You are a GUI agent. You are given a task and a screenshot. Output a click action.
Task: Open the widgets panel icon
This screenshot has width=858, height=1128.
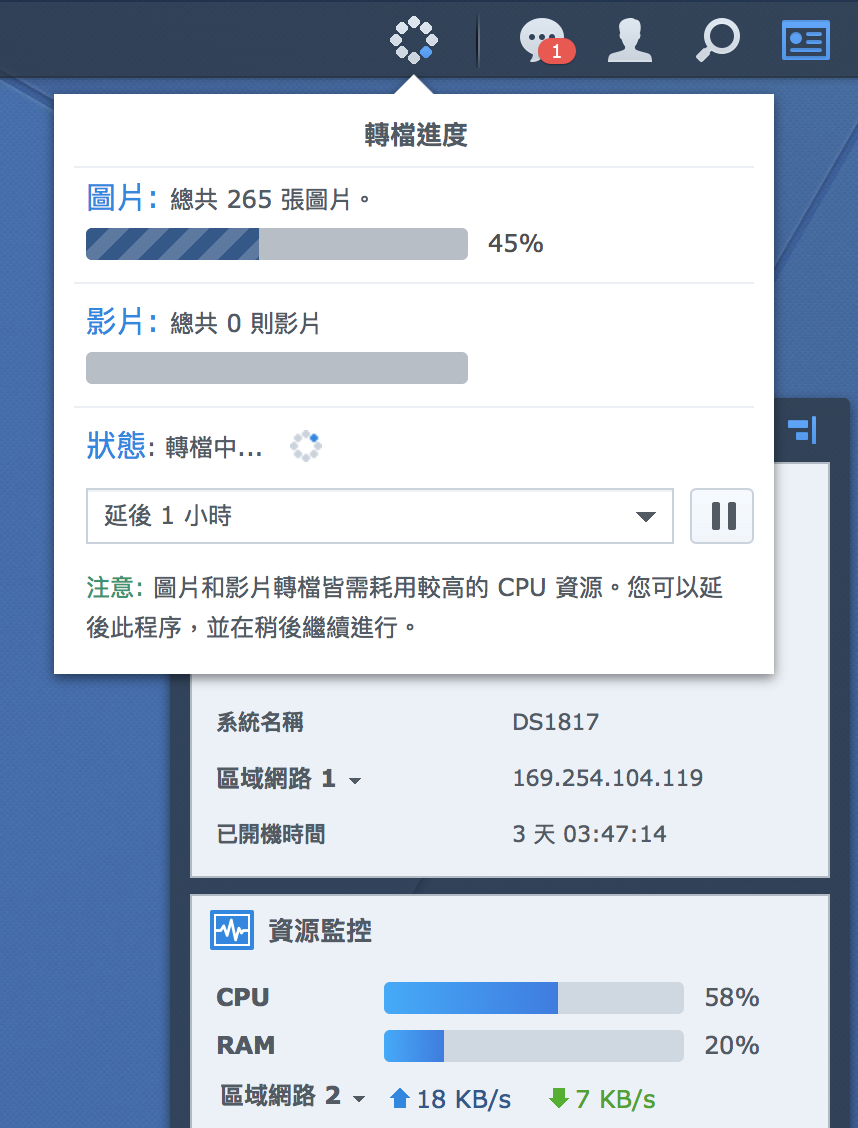click(x=805, y=40)
